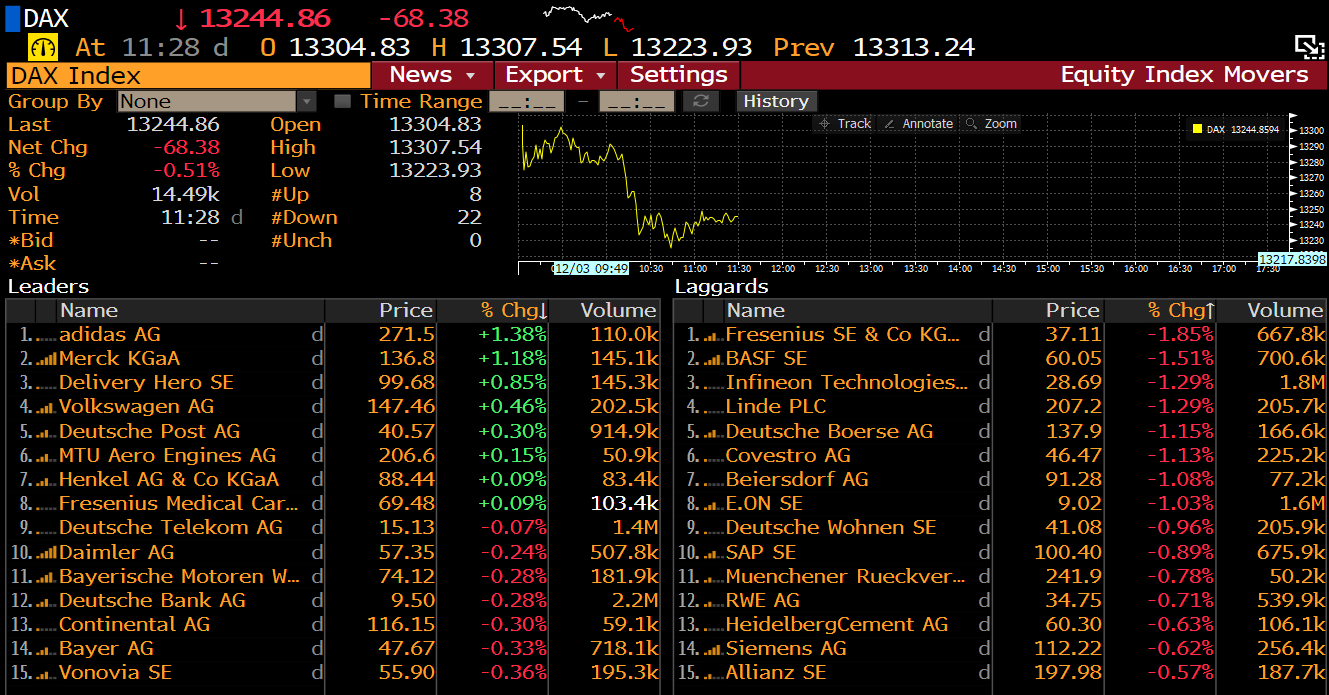The image size is (1329, 695).
Task: Select the Annotate pencil tool on the chart
Action: coord(919,124)
